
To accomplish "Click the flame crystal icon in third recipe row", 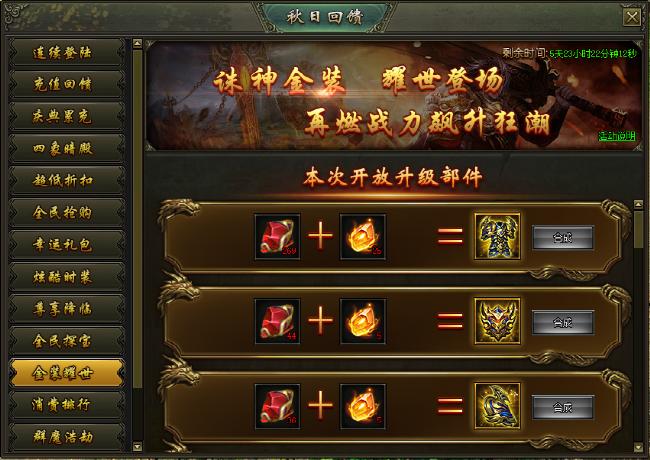I will (363, 406).
